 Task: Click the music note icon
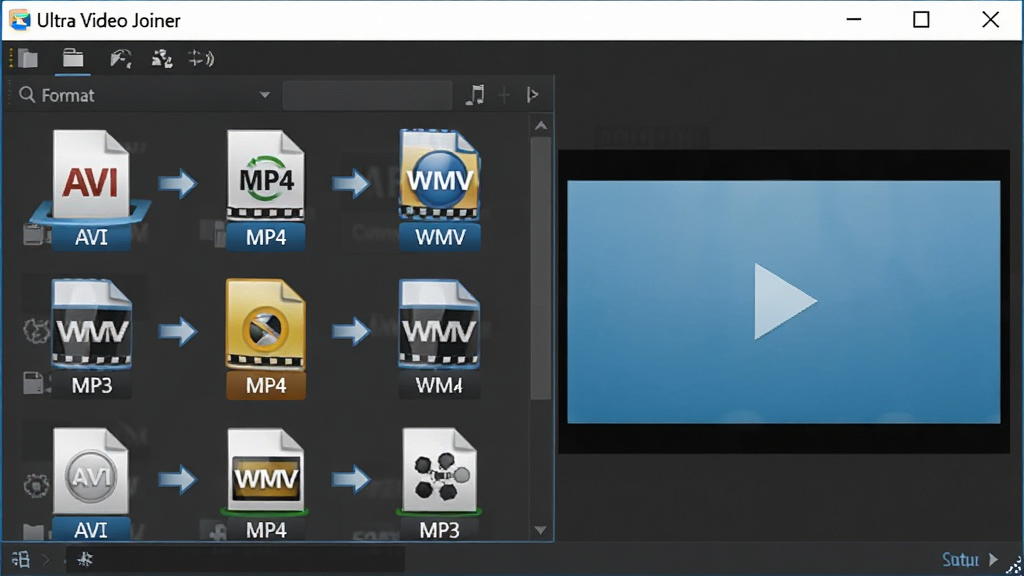tap(475, 95)
